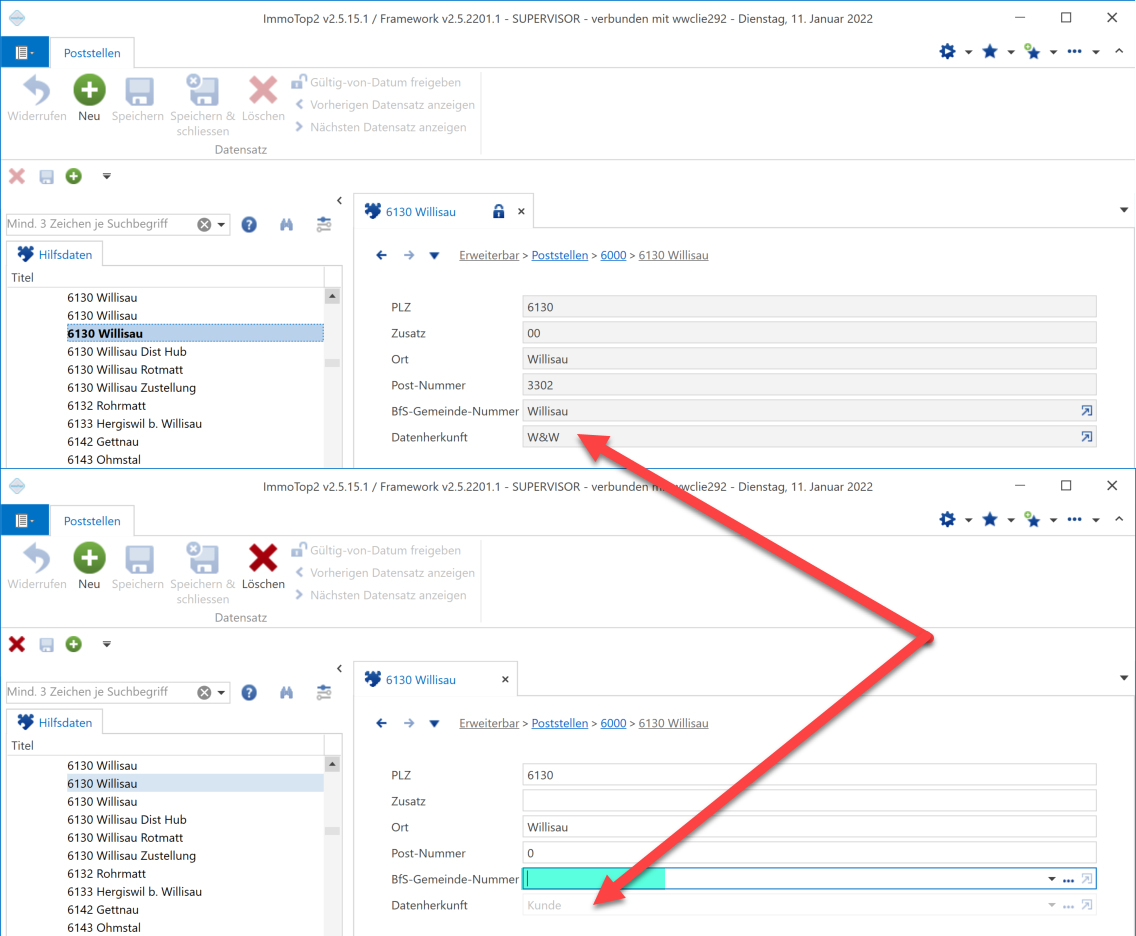Click BfS-Gemeinde-Nummer browse dots button, lower window
The image size is (1136, 936).
[1068, 879]
